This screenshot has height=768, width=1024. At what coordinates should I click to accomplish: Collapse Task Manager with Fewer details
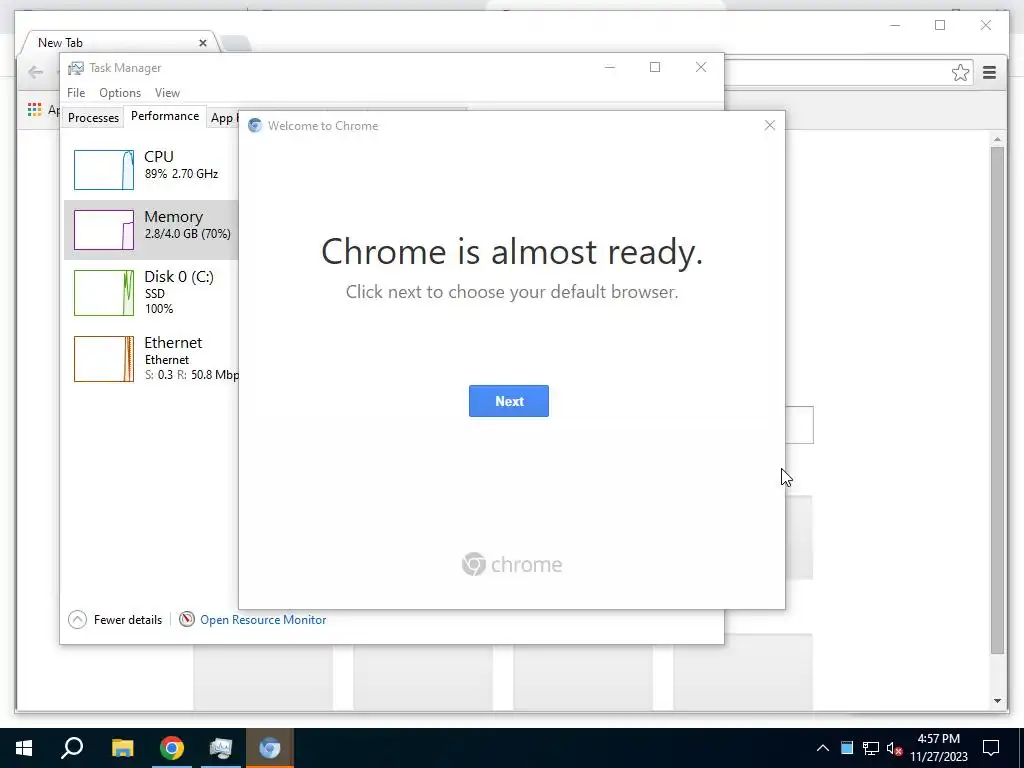click(115, 620)
